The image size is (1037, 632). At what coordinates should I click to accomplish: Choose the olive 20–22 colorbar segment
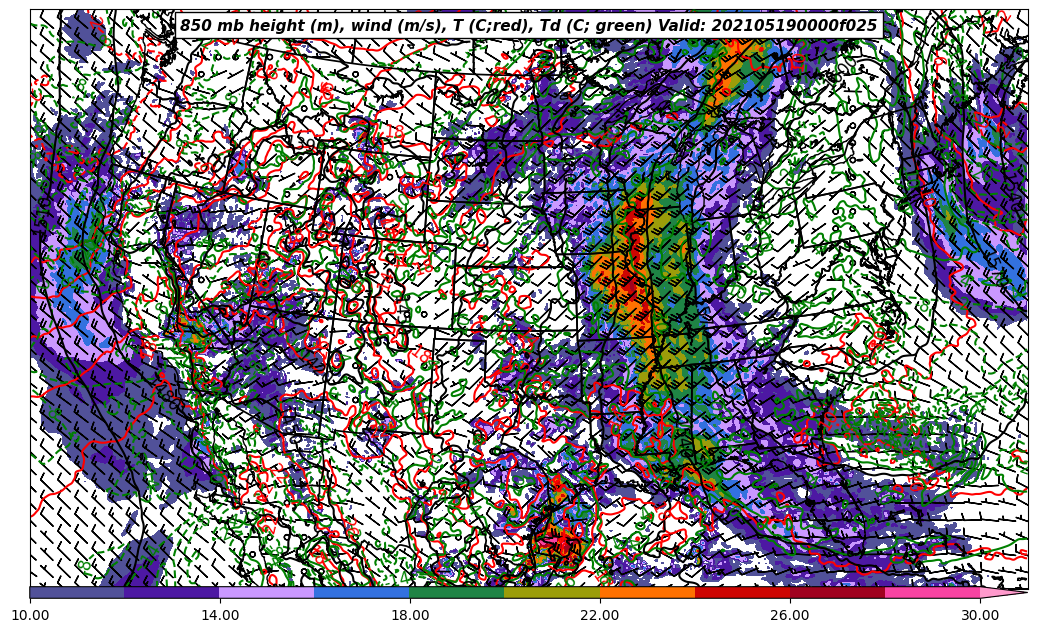click(552, 592)
